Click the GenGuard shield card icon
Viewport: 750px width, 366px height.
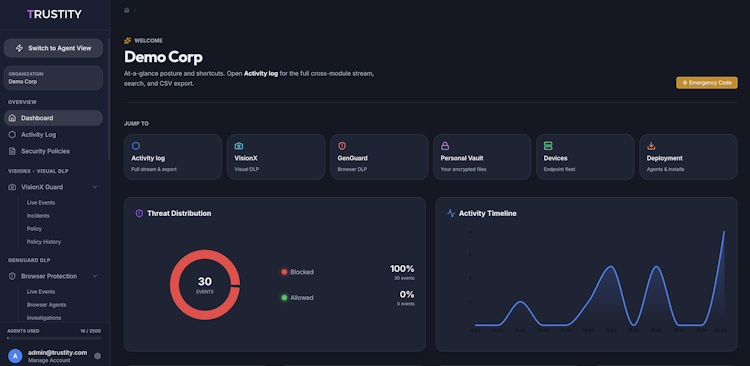pyautogui.click(x=342, y=146)
